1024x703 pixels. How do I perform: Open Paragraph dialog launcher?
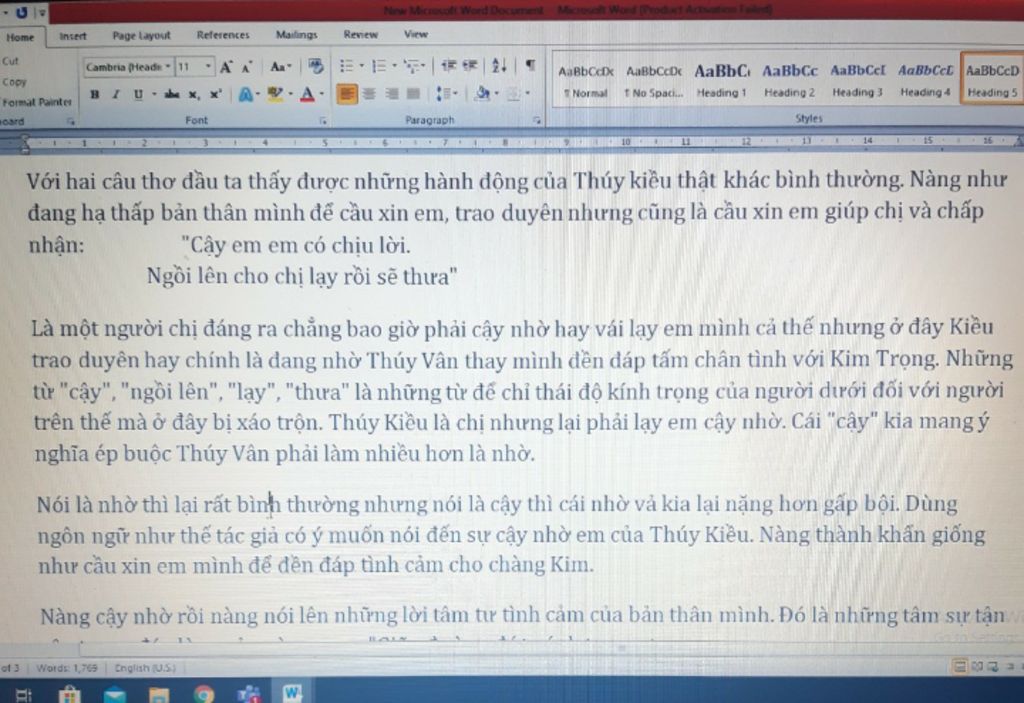(x=536, y=120)
